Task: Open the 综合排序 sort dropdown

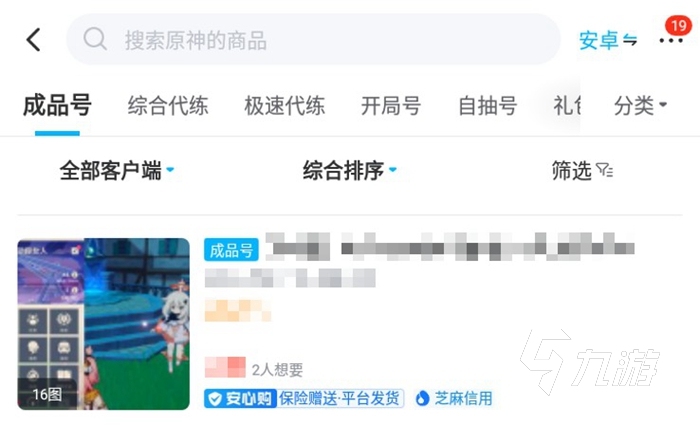Action: click(350, 170)
